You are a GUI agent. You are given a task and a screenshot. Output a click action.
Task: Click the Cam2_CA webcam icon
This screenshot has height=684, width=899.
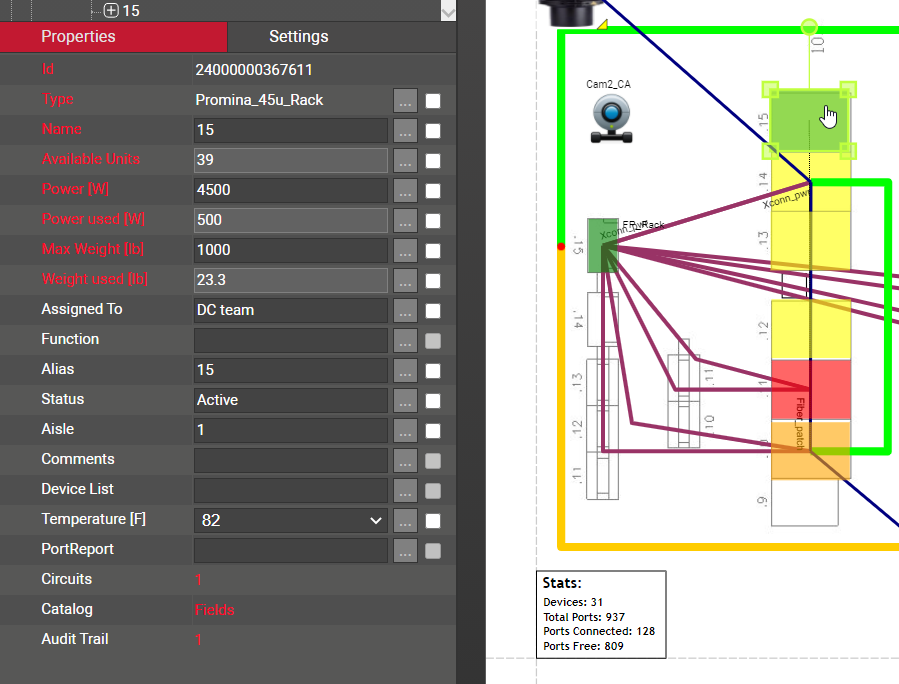tap(609, 119)
